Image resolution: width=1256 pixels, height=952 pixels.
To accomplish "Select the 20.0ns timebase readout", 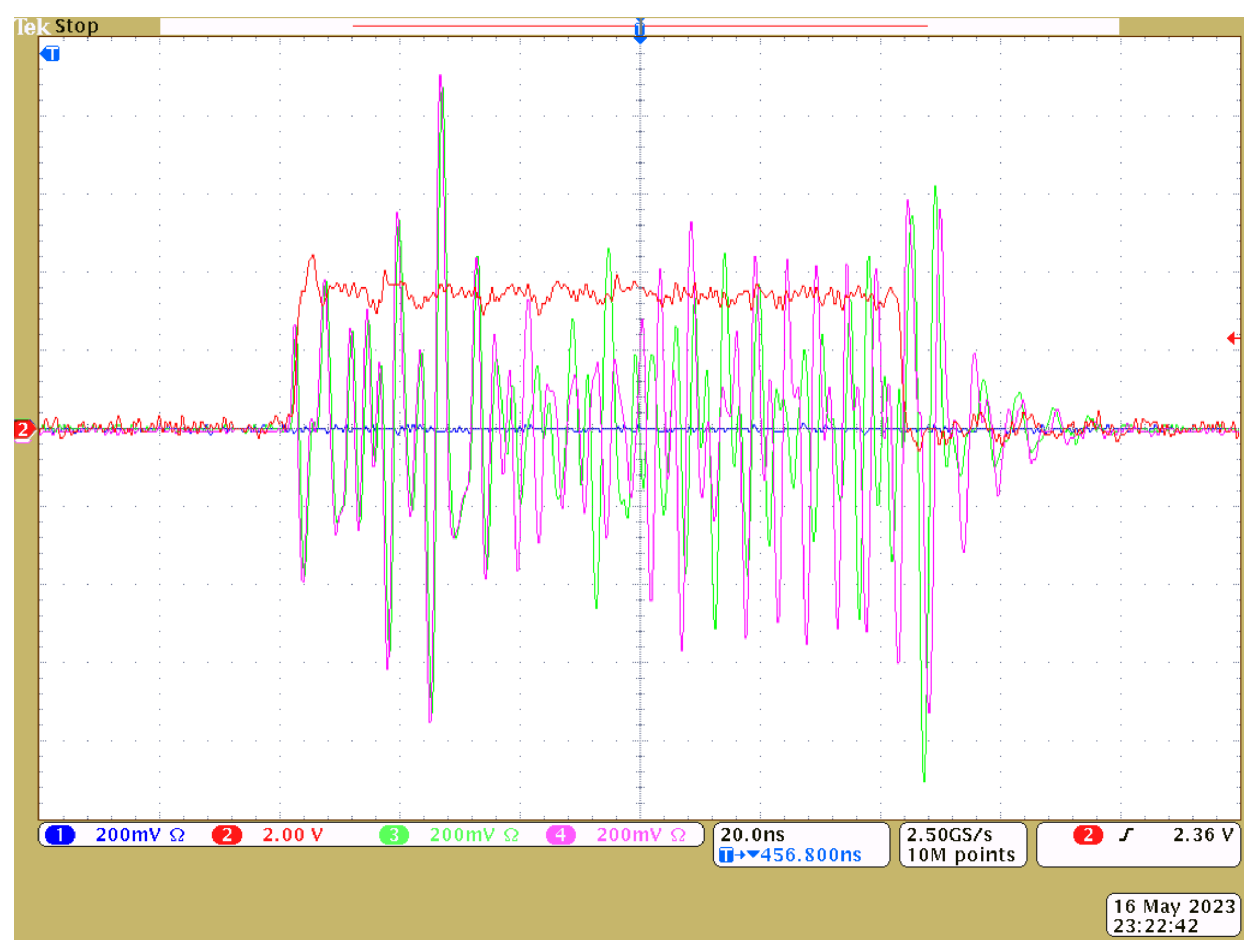I will pos(752,834).
